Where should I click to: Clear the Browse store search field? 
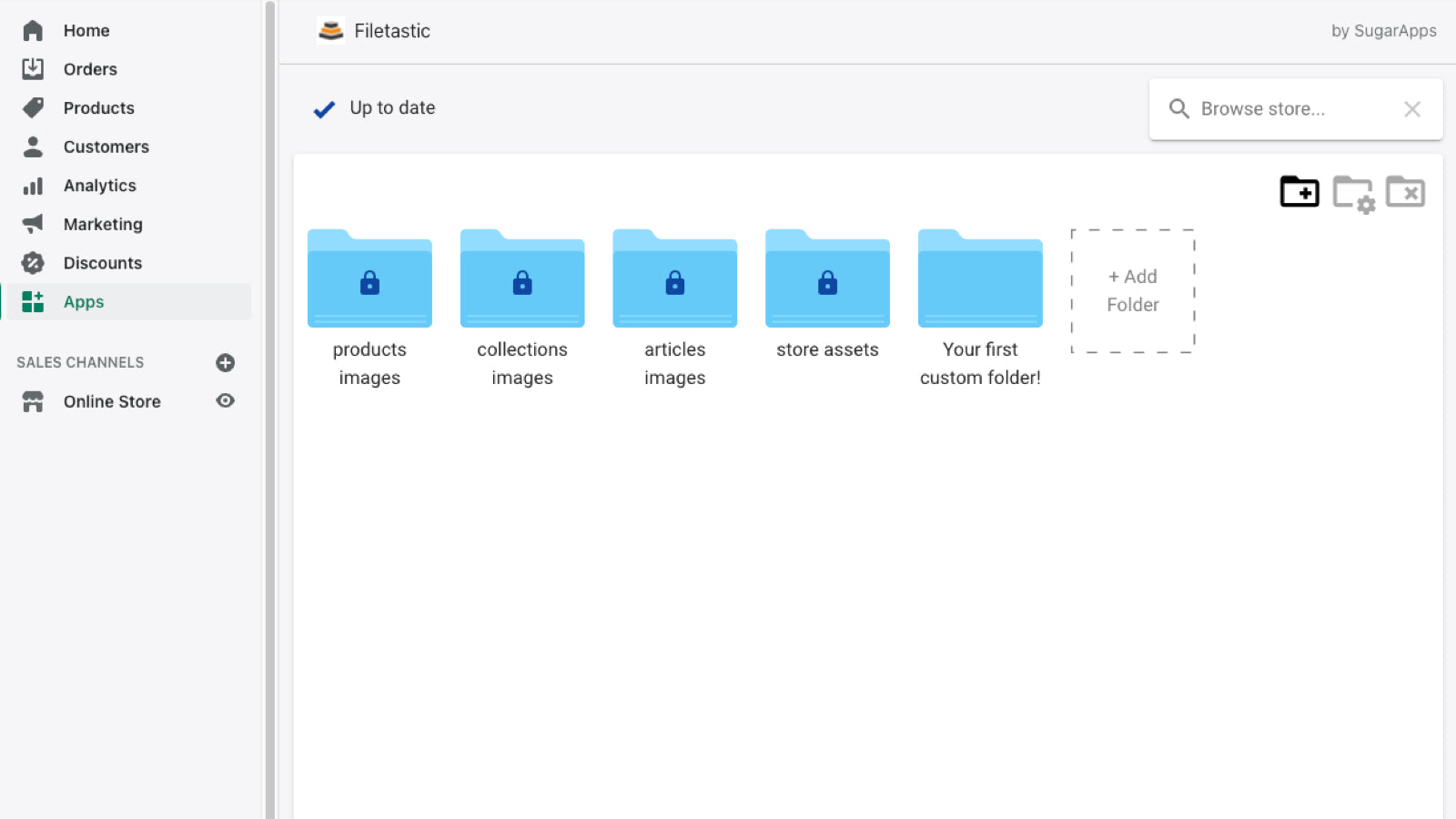(x=1411, y=108)
